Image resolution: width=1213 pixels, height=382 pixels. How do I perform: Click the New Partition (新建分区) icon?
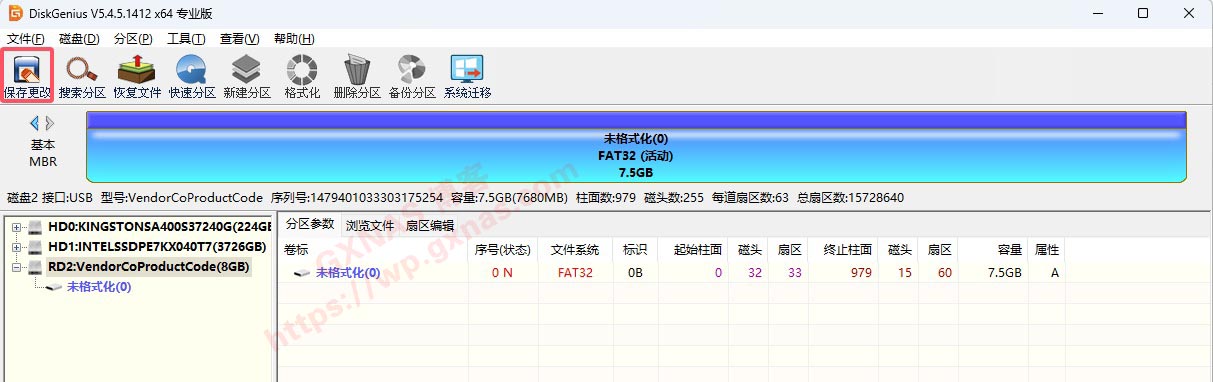[247, 77]
